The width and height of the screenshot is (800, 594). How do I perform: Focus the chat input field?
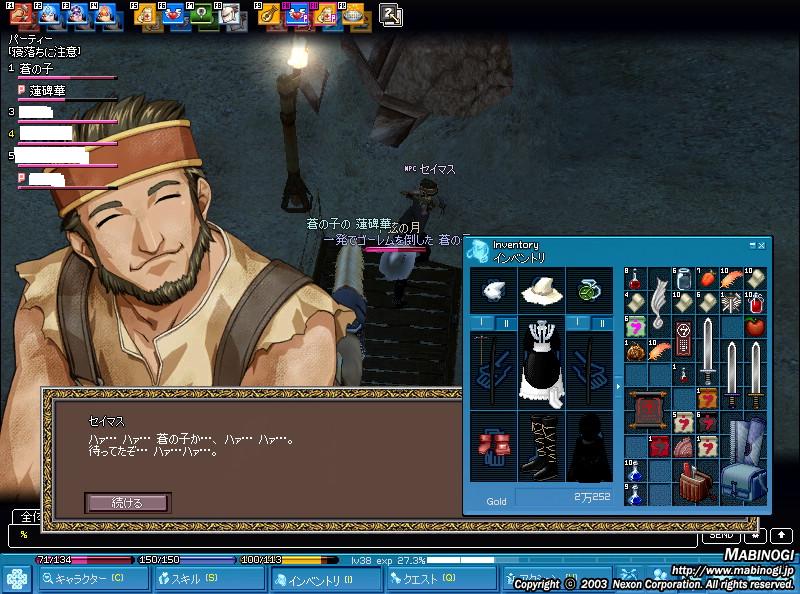tap(353, 535)
